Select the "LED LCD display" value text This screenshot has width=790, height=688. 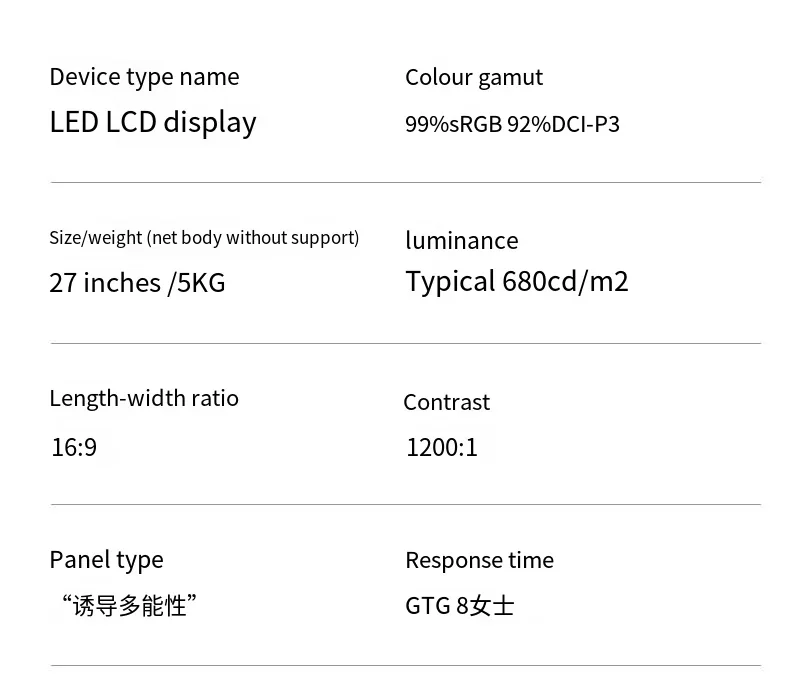click(x=153, y=122)
